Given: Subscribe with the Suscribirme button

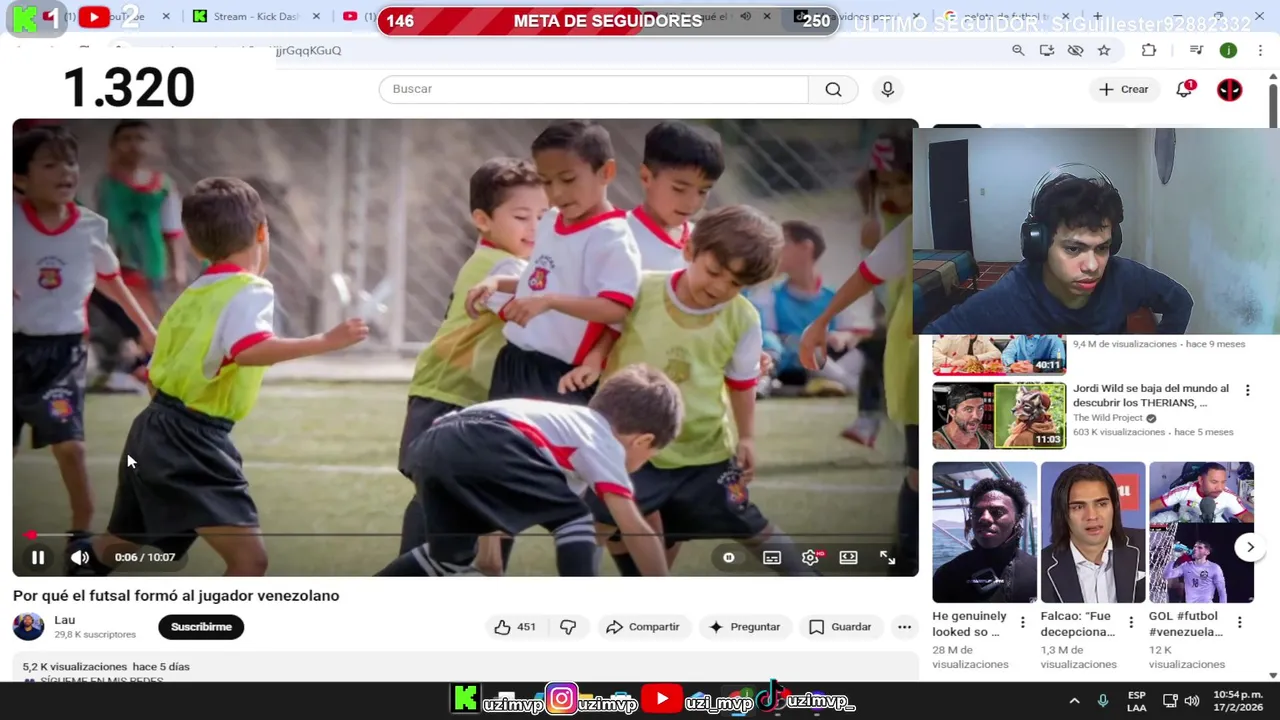Looking at the screenshot, I should tap(201, 627).
